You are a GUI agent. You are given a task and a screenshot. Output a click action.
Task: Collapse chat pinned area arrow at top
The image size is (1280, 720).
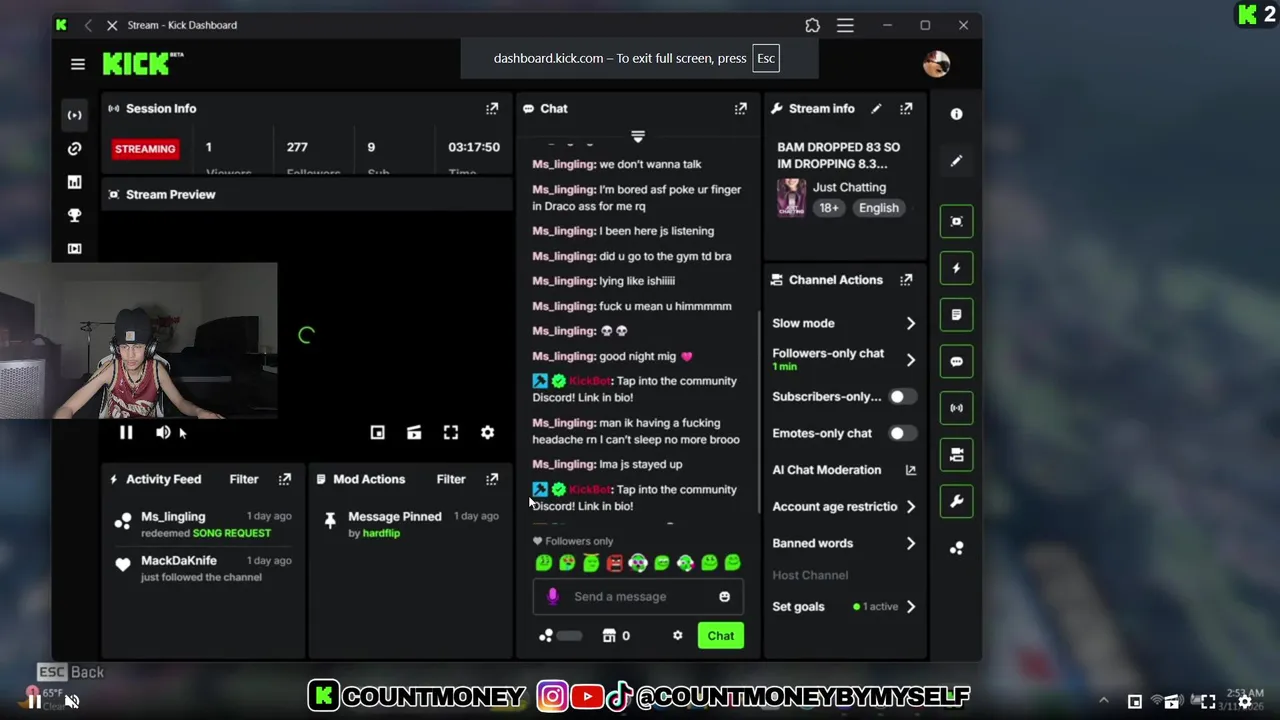(x=637, y=135)
